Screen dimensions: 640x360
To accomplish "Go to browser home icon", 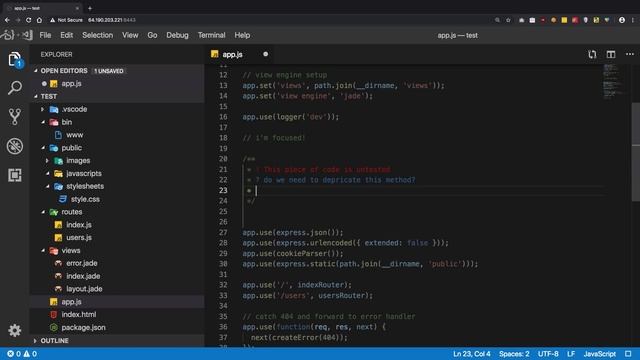I will tap(39, 20).
